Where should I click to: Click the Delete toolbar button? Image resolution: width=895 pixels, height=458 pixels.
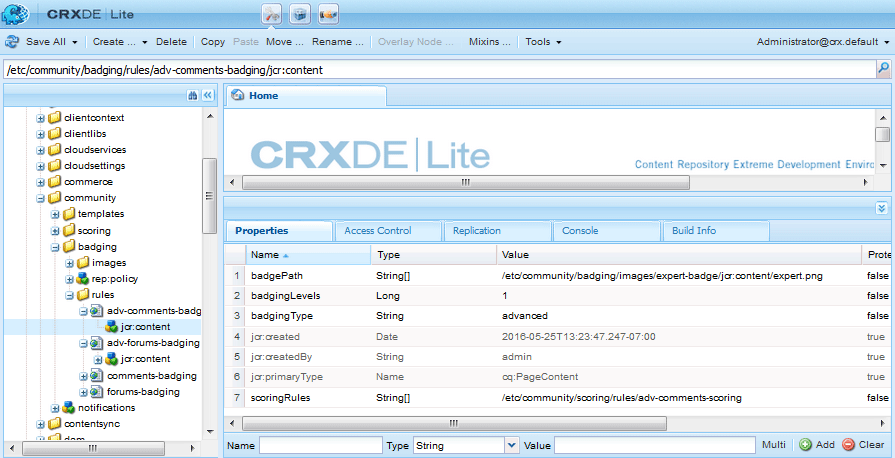171,42
